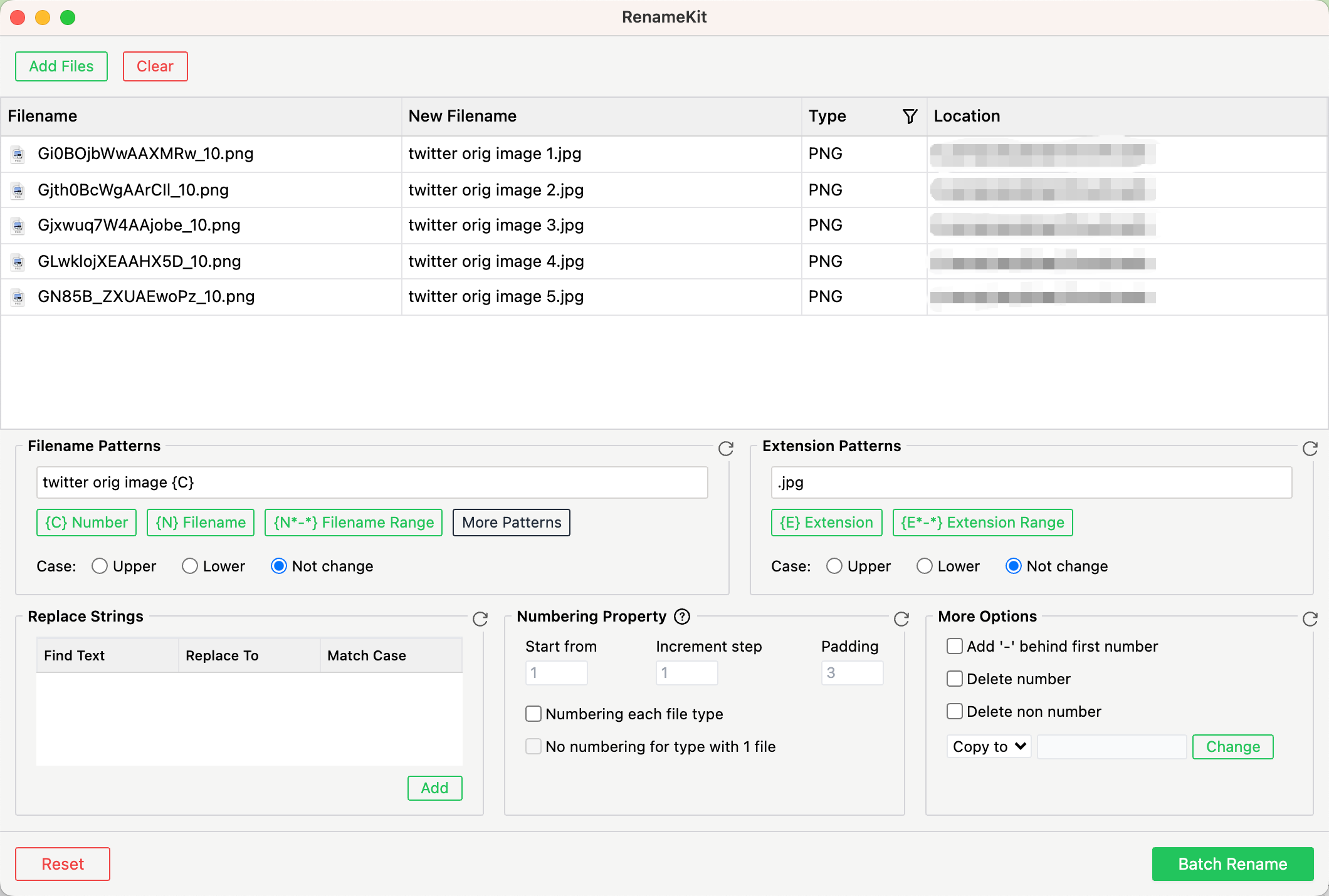Click Replace Strings refresh icon
Viewport: 1329px width, 896px height.
pyautogui.click(x=480, y=619)
